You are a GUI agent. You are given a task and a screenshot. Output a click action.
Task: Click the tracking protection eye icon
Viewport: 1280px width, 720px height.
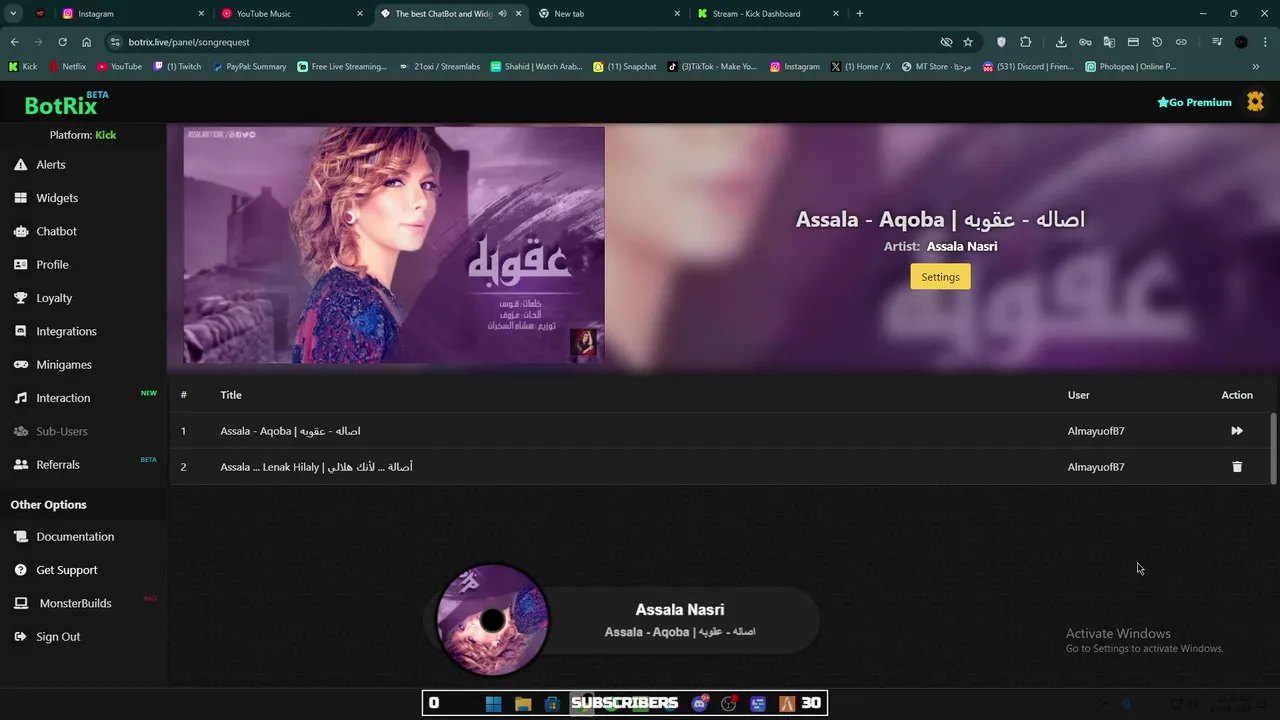(x=946, y=42)
